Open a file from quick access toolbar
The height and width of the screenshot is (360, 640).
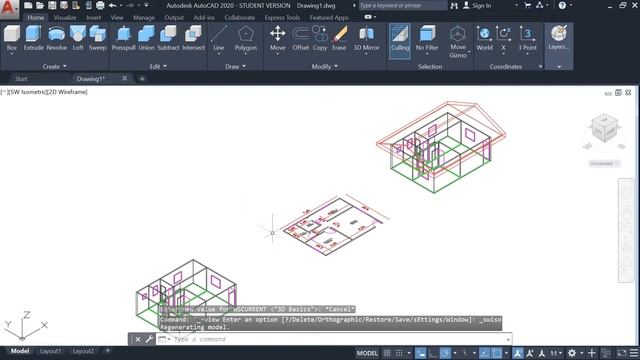40,5
